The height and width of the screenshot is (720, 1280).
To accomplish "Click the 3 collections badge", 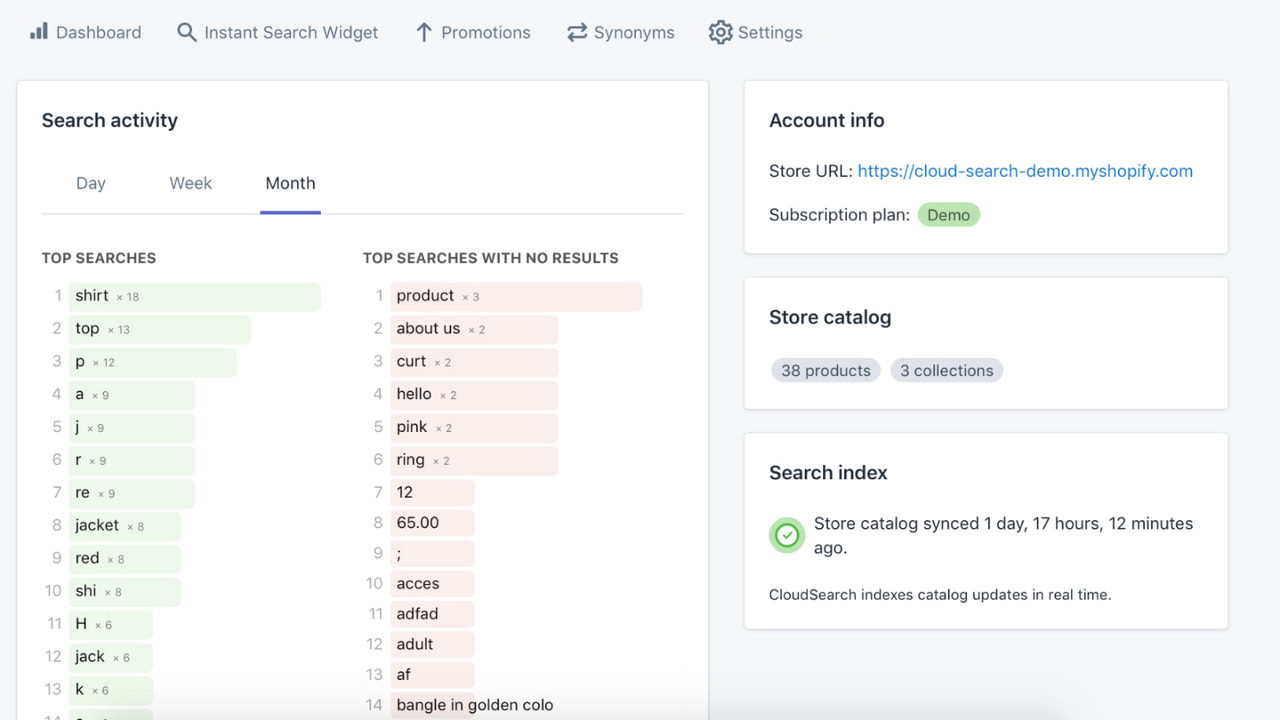I will click(x=946, y=370).
